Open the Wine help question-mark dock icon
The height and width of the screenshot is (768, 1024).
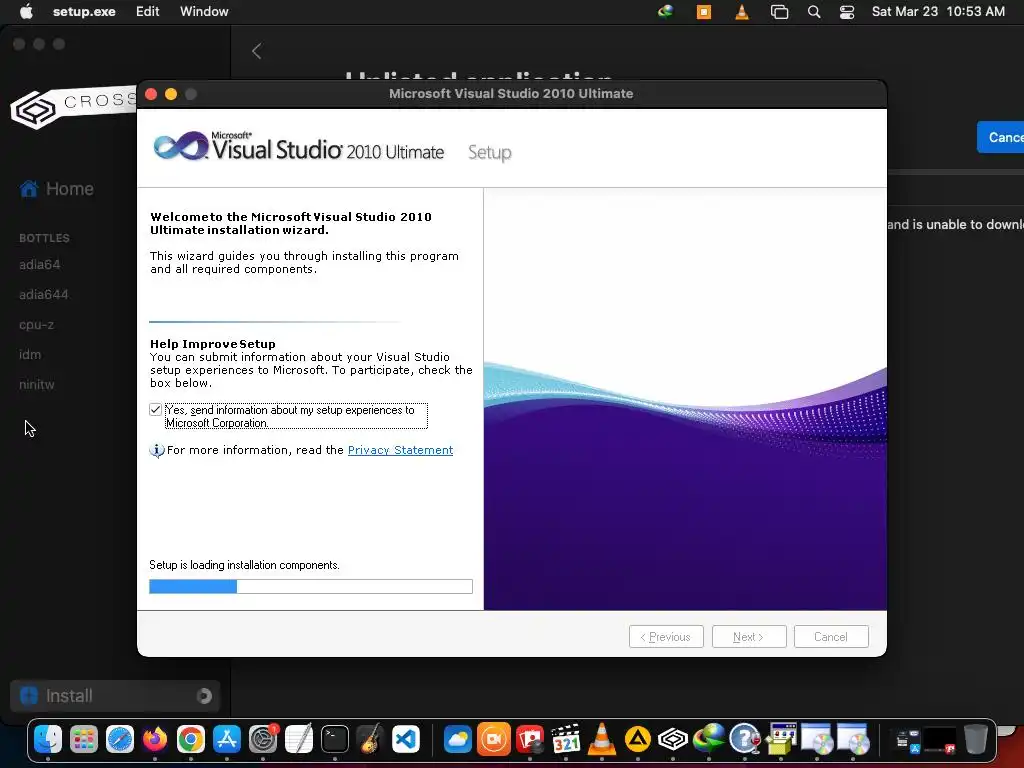[744, 740]
